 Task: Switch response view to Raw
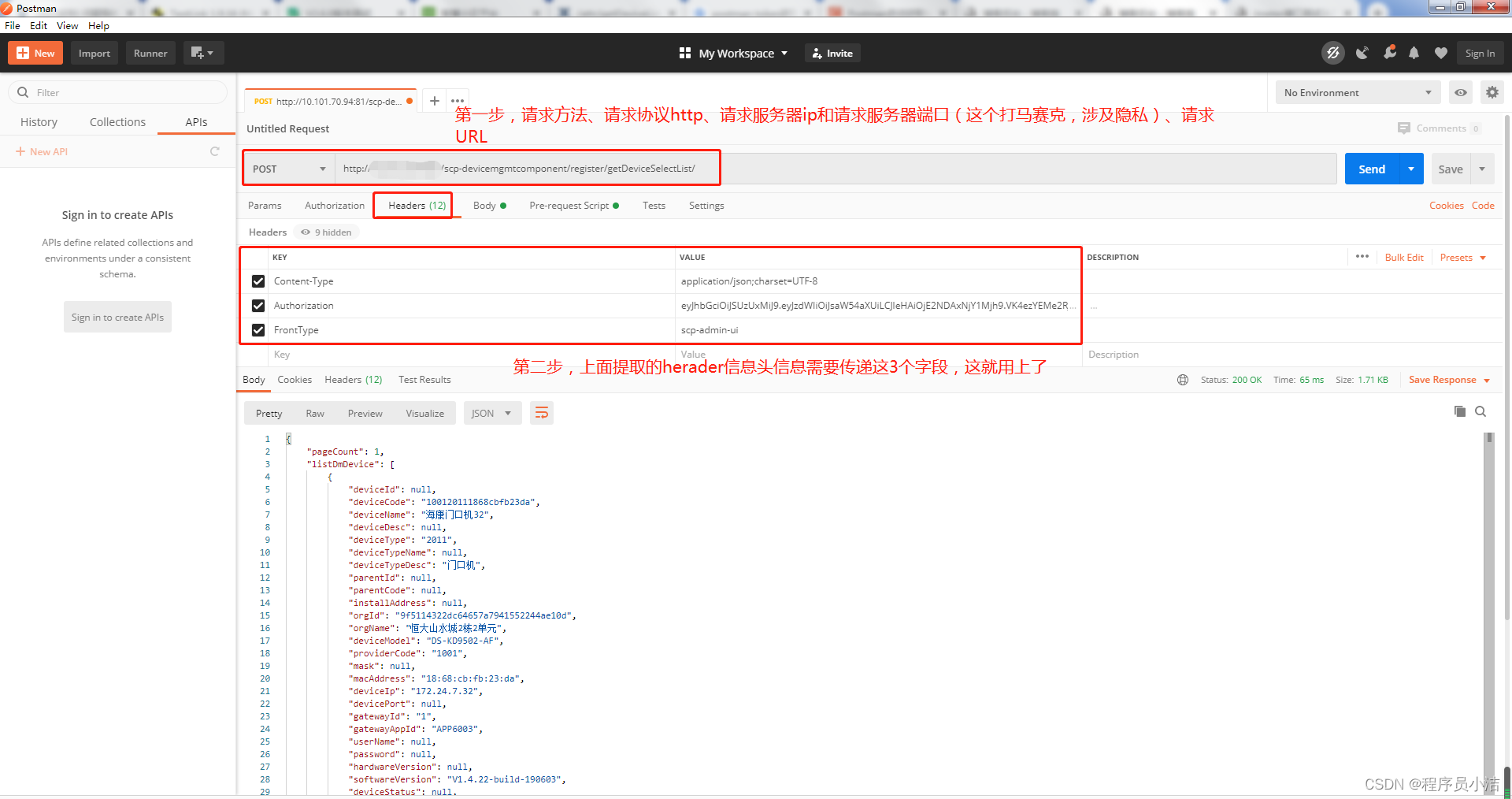(315, 414)
